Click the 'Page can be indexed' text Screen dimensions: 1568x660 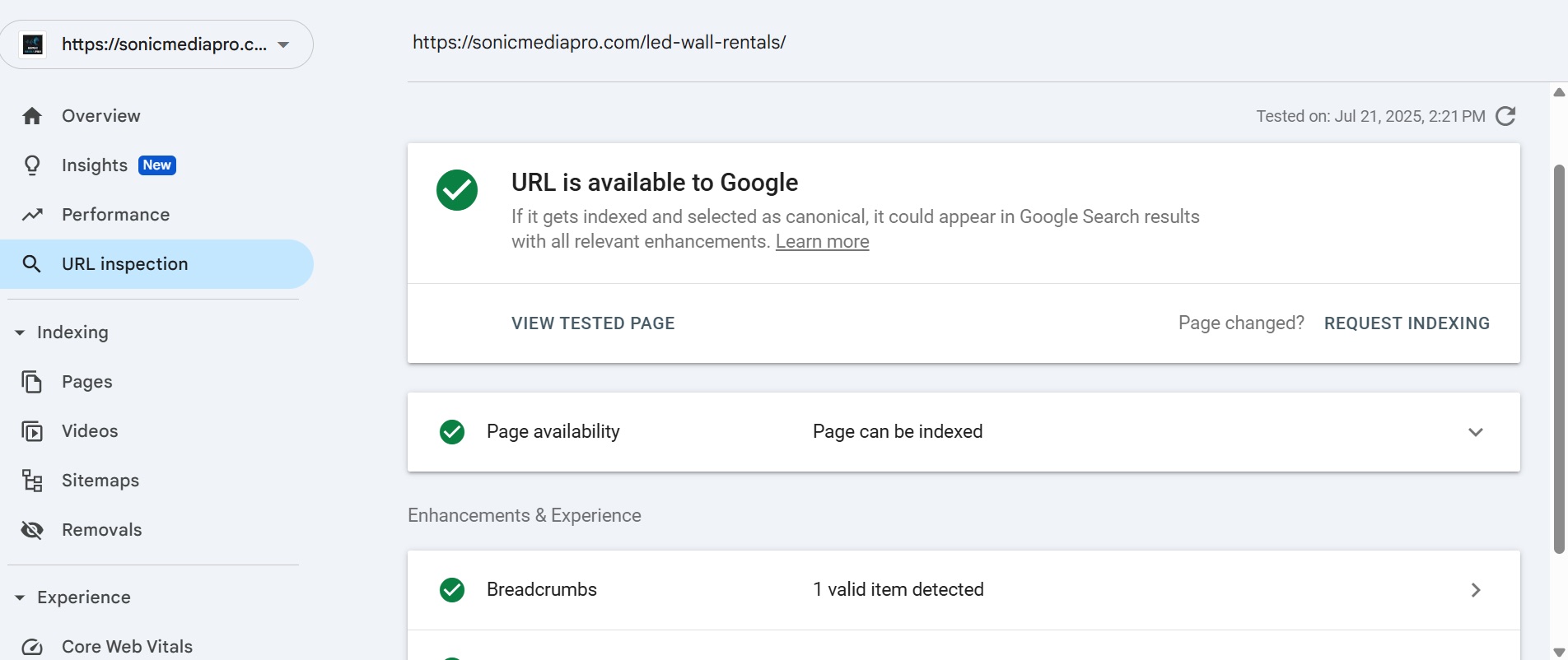(x=898, y=432)
